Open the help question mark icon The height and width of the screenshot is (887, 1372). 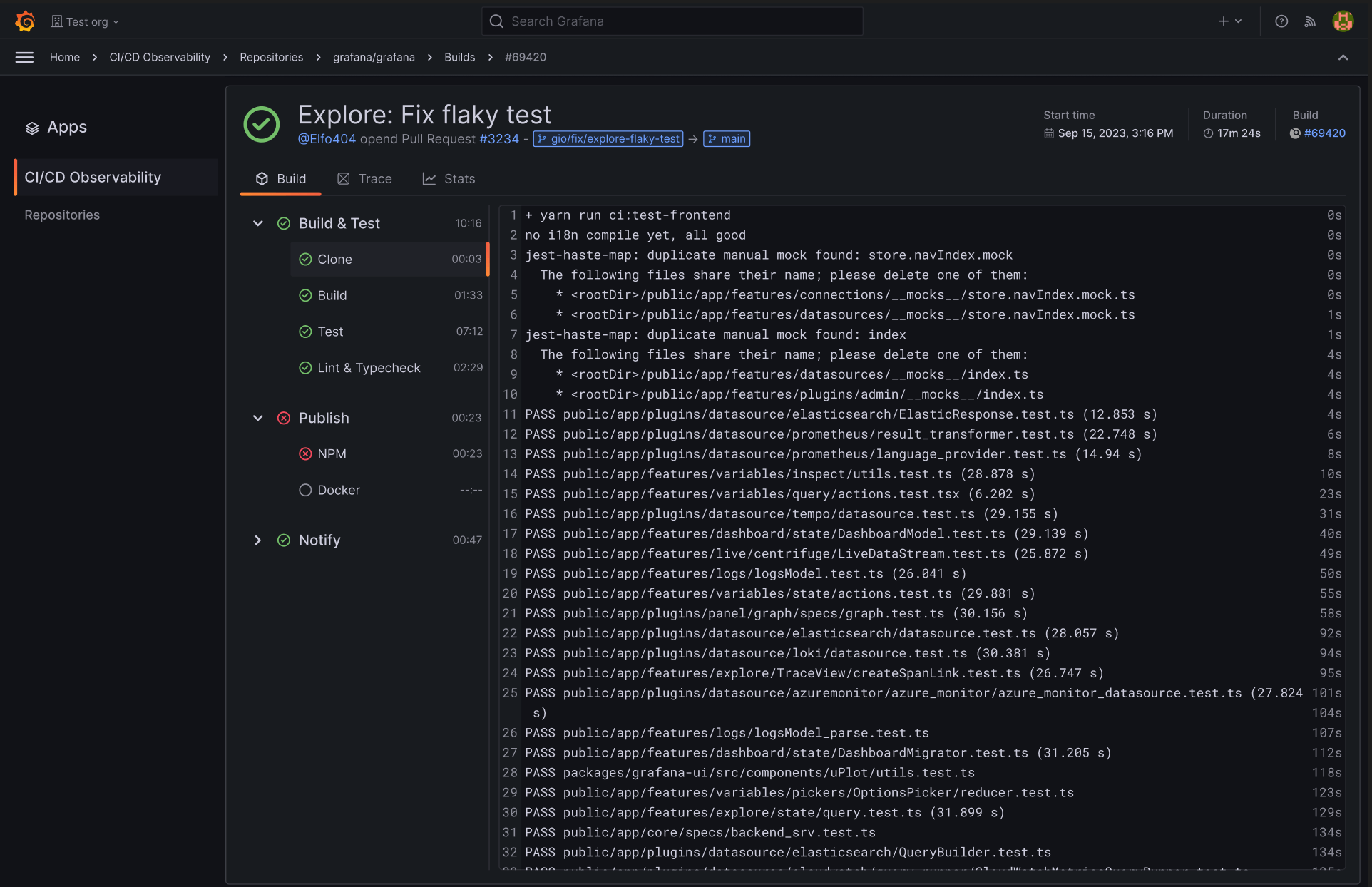pyautogui.click(x=1281, y=21)
